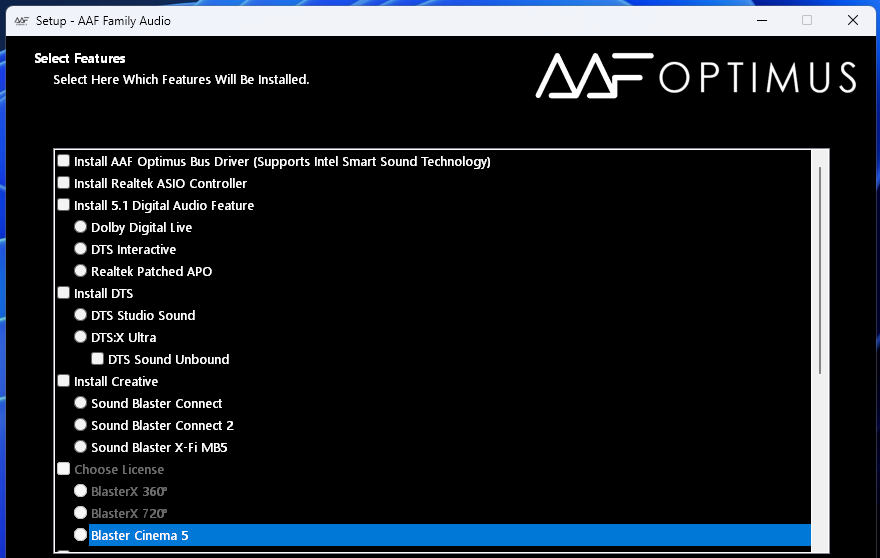Click the Dolby Digital Live label text
The height and width of the screenshot is (558, 880).
[x=141, y=227]
